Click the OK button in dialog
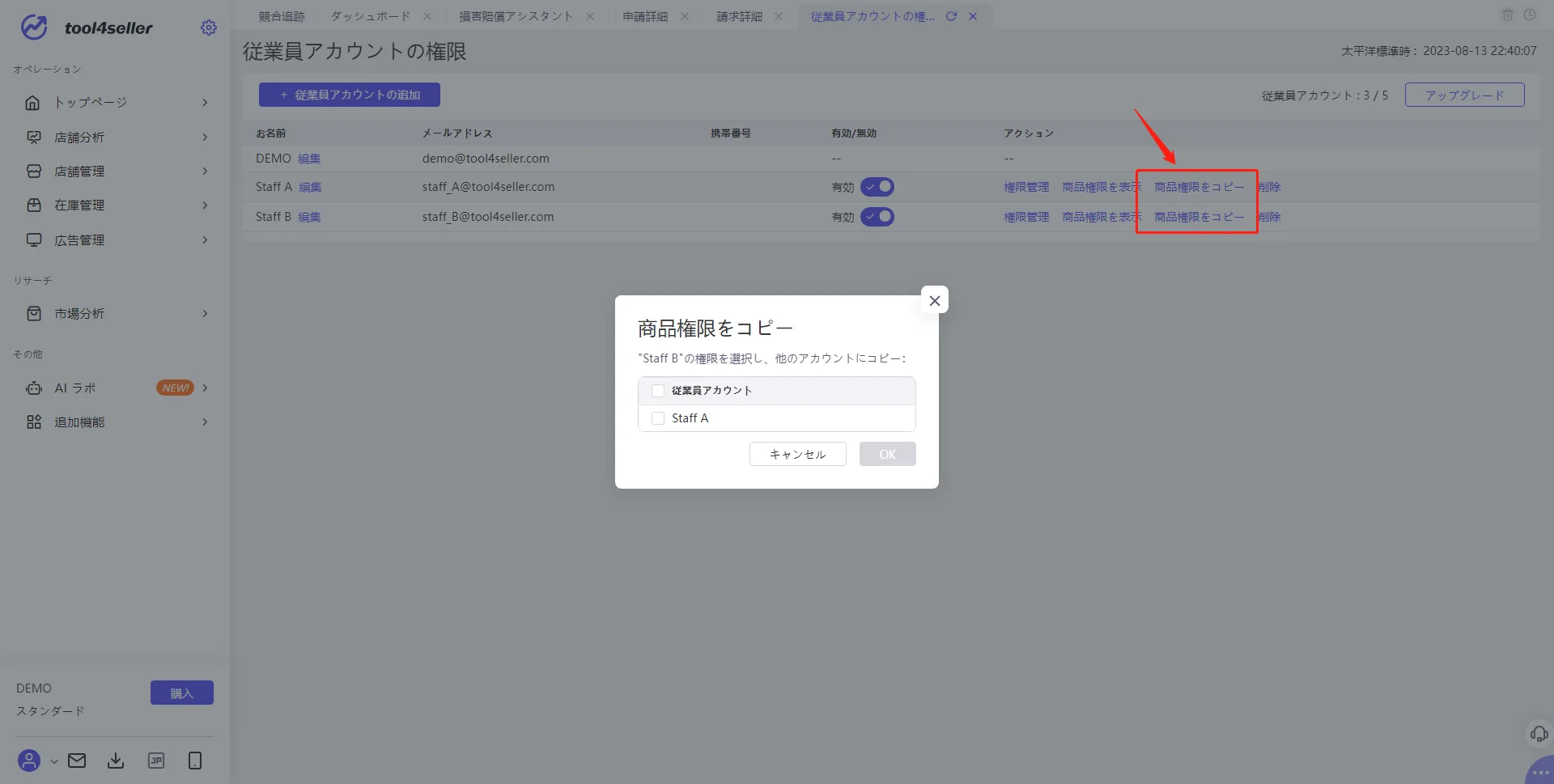The image size is (1554, 784). (x=888, y=454)
